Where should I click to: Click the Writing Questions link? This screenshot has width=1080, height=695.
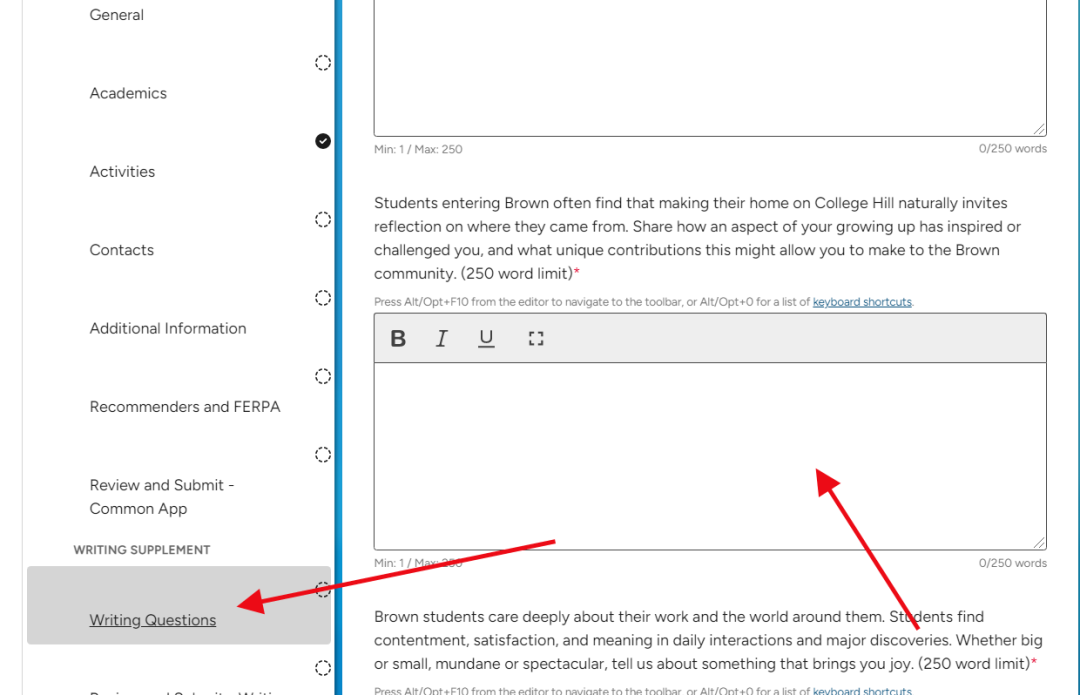153,620
